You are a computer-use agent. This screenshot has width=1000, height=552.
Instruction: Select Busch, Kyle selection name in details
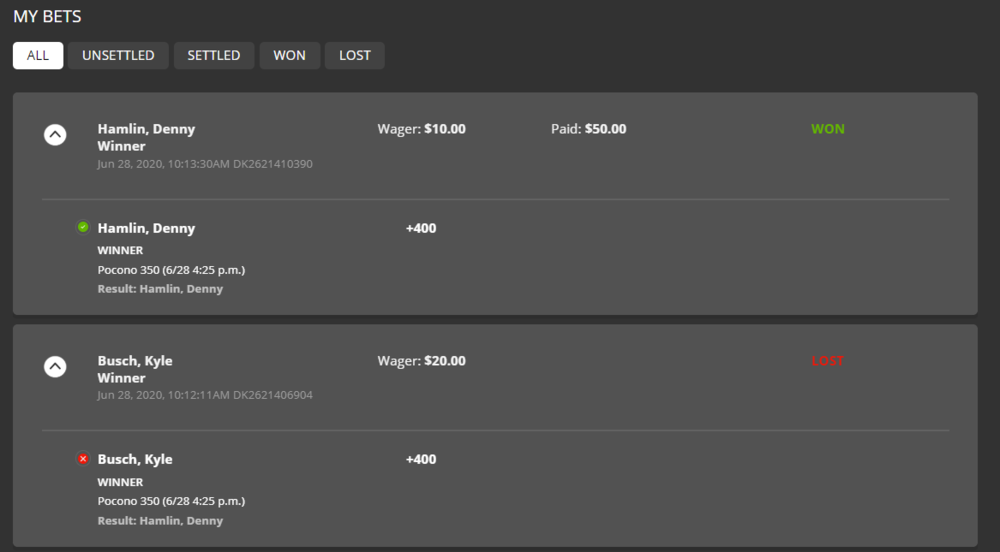point(135,459)
